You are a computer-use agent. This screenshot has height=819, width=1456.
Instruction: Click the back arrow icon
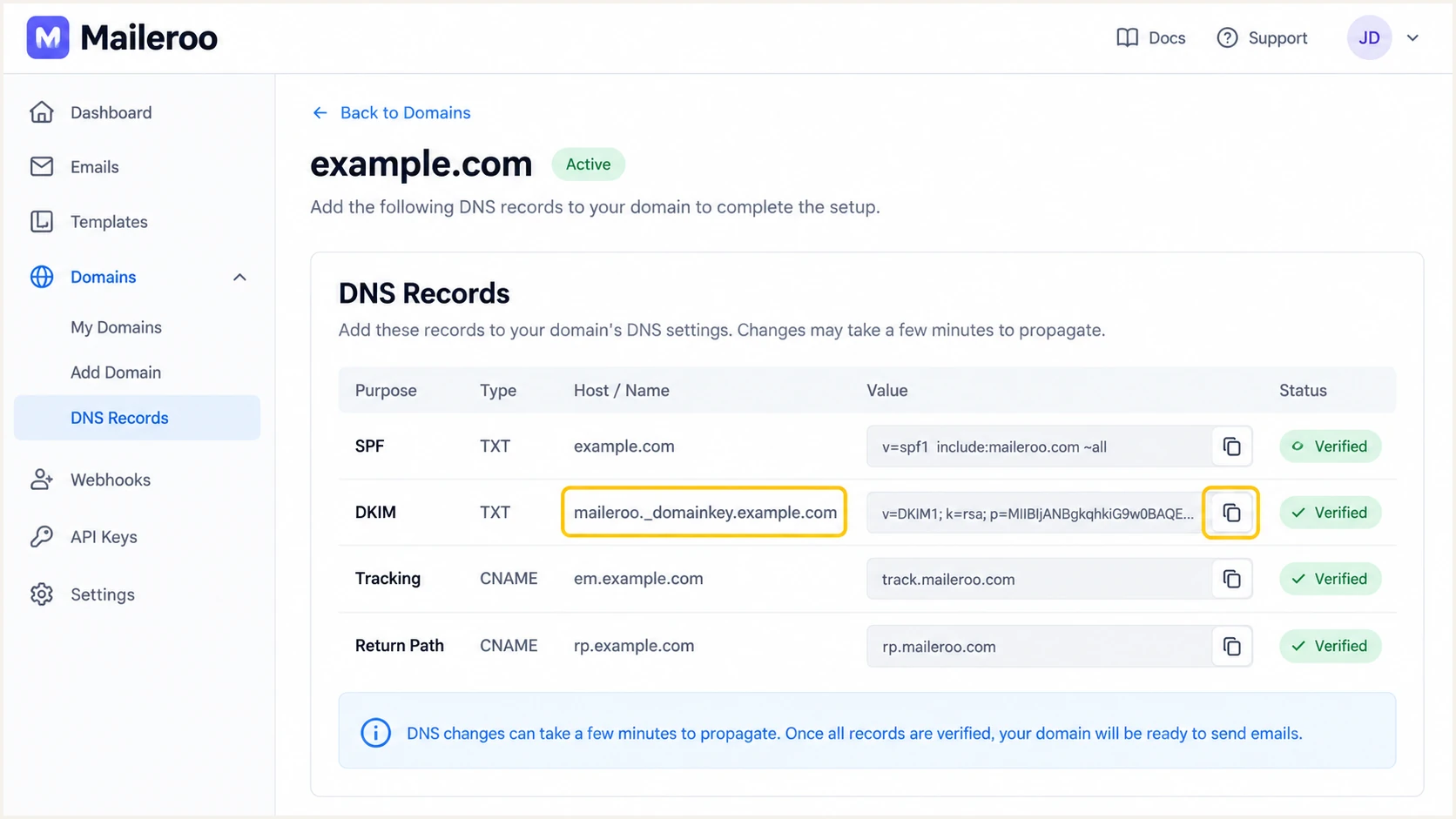(320, 112)
